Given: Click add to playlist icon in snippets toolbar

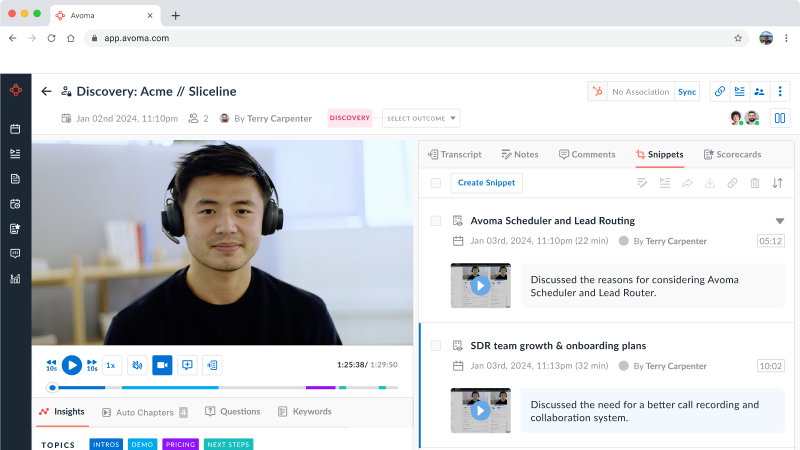Looking at the screenshot, I should (664, 183).
